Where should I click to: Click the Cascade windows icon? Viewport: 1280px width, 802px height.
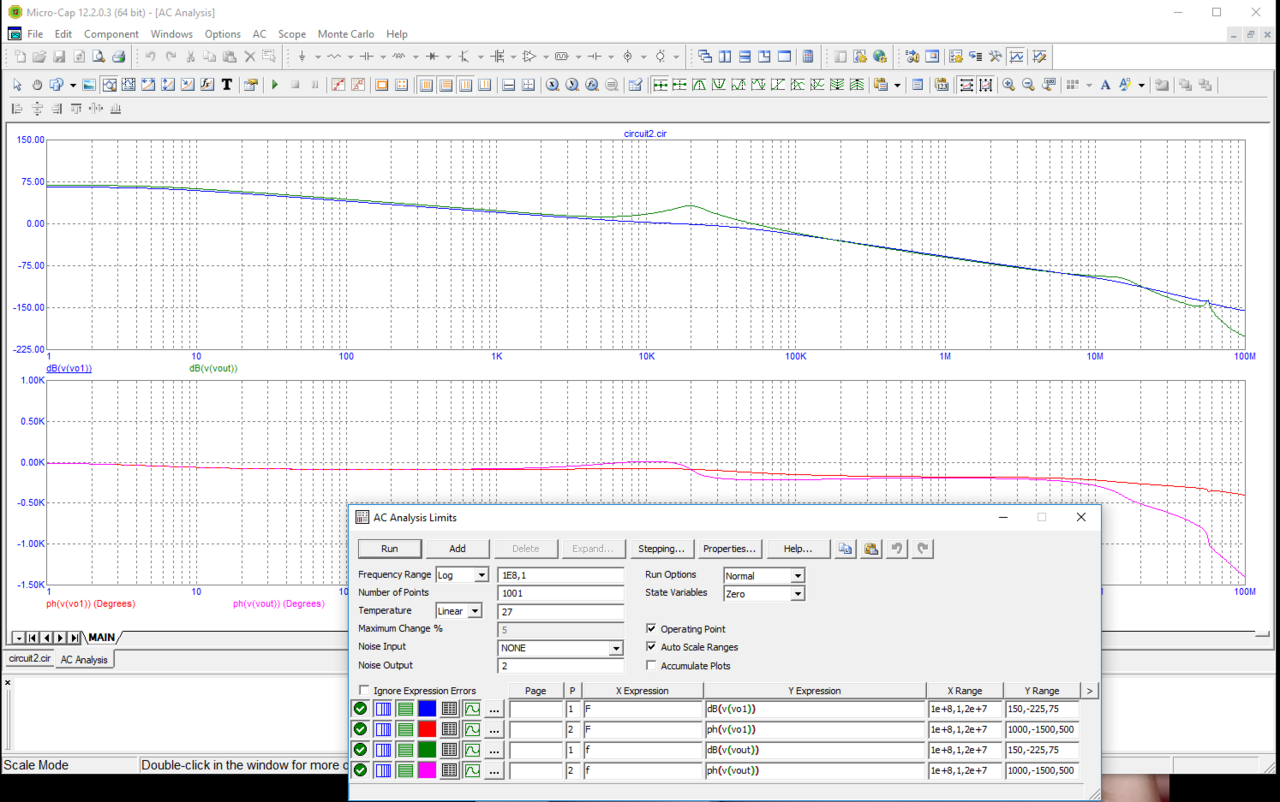pyautogui.click(x=705, y=57)
